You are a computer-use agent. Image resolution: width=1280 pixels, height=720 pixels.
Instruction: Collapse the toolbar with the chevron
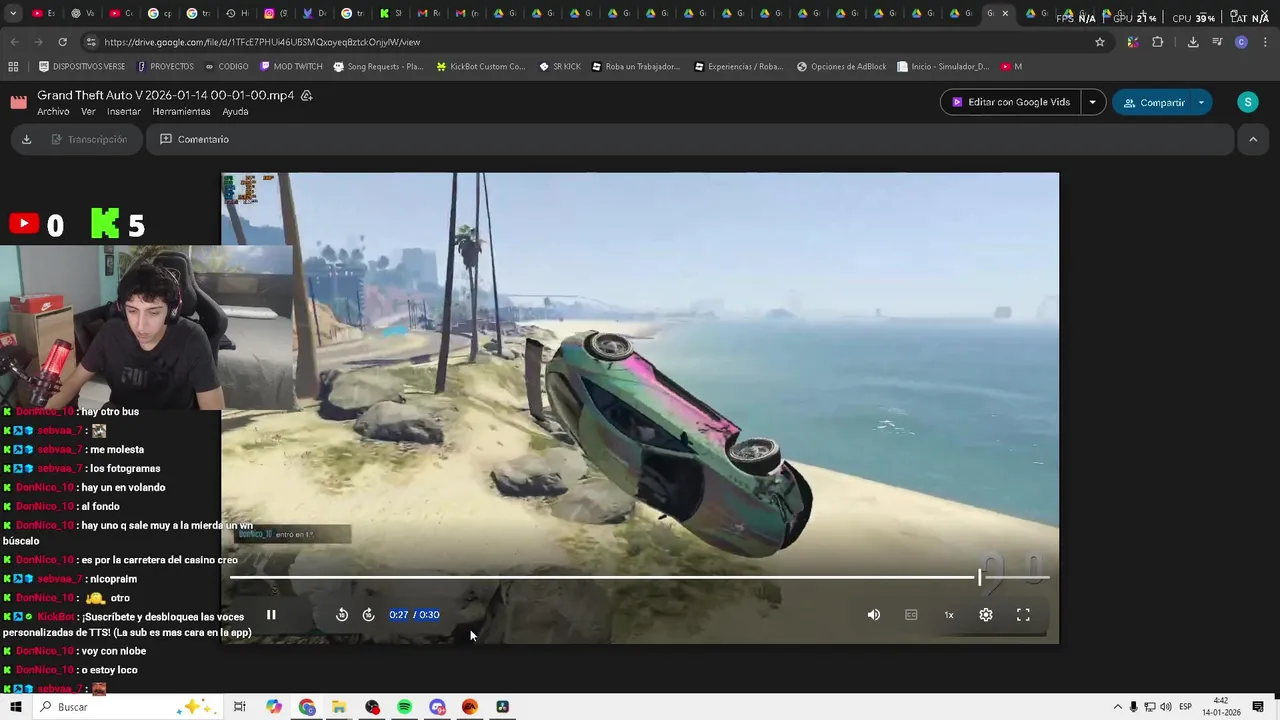pos(1253,140)
